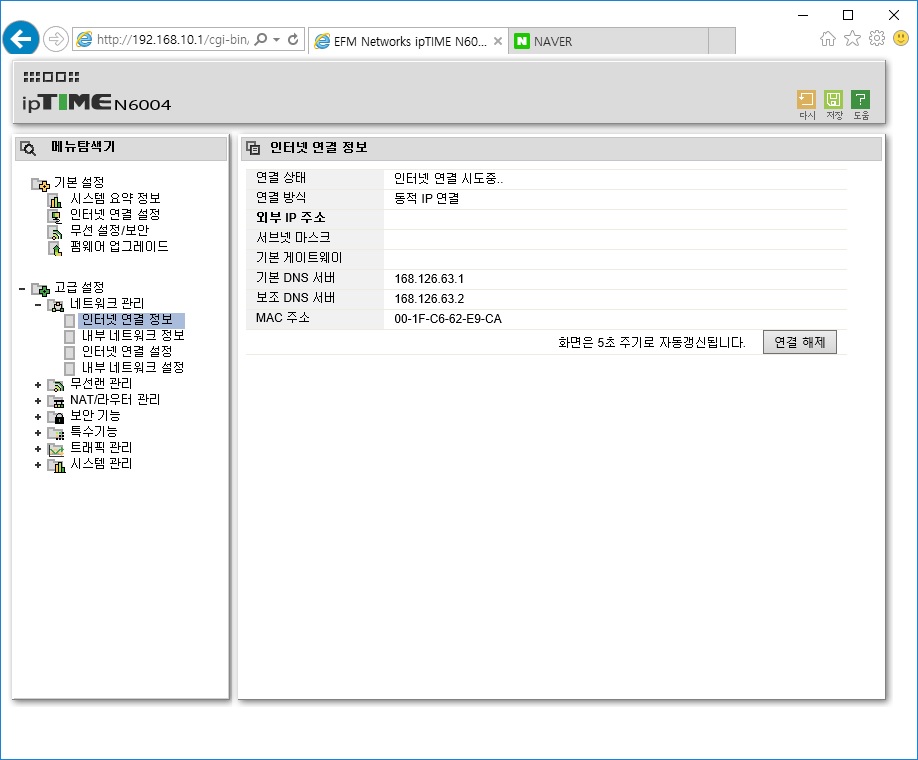This screenshot has width=918, height=760.
Task: Select 내부 네트워크 정보 tree item
Action: 133,336
